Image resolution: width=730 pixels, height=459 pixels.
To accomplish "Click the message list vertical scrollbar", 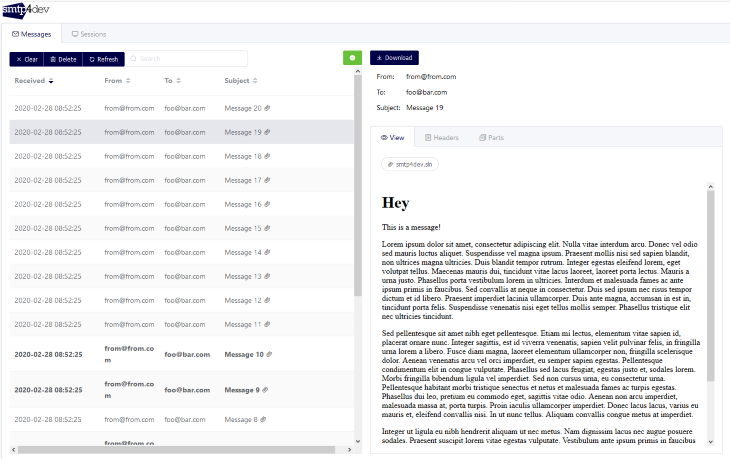I will click(x=358, y=185).
